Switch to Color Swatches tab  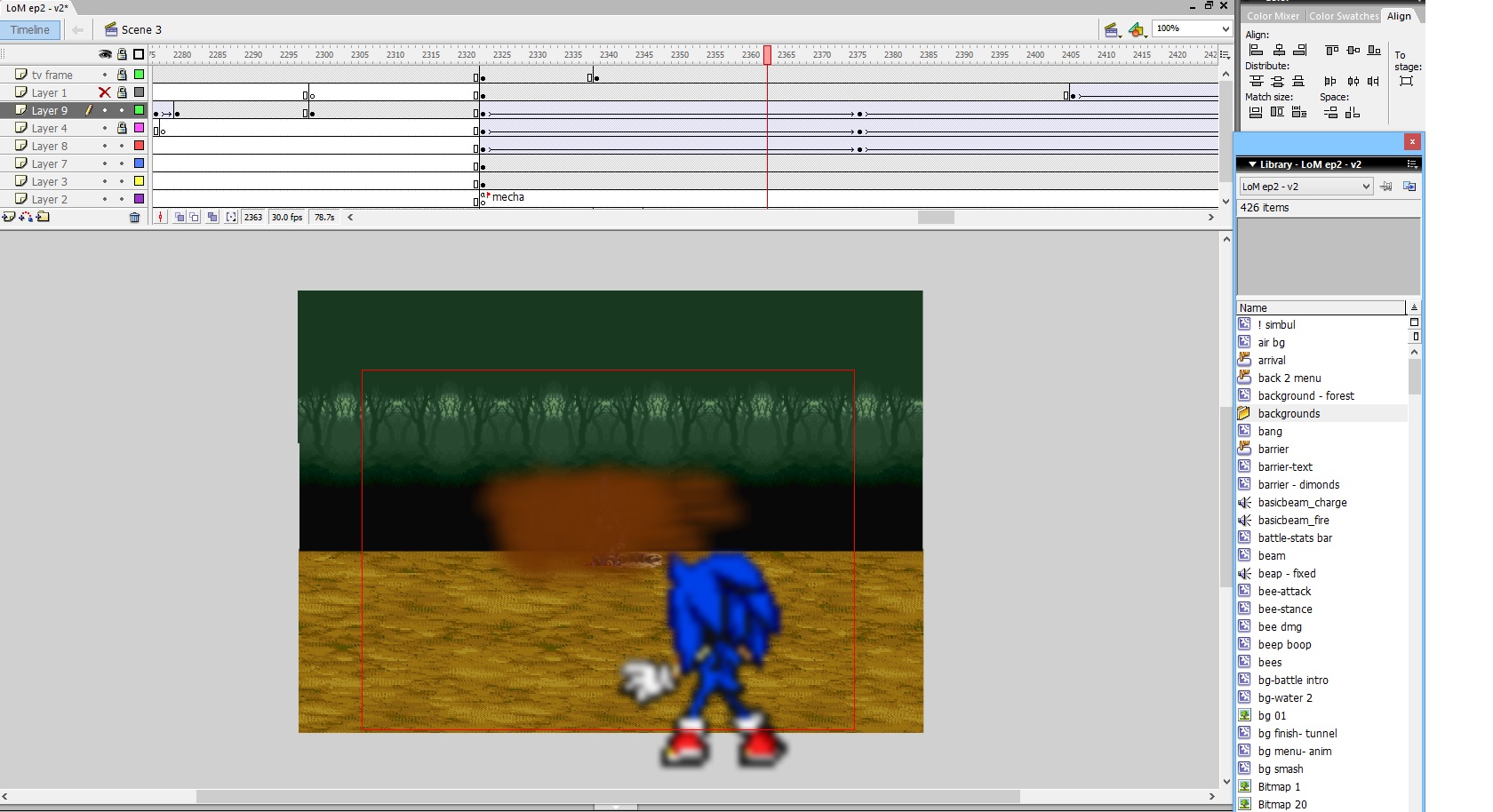(1343, 16)
